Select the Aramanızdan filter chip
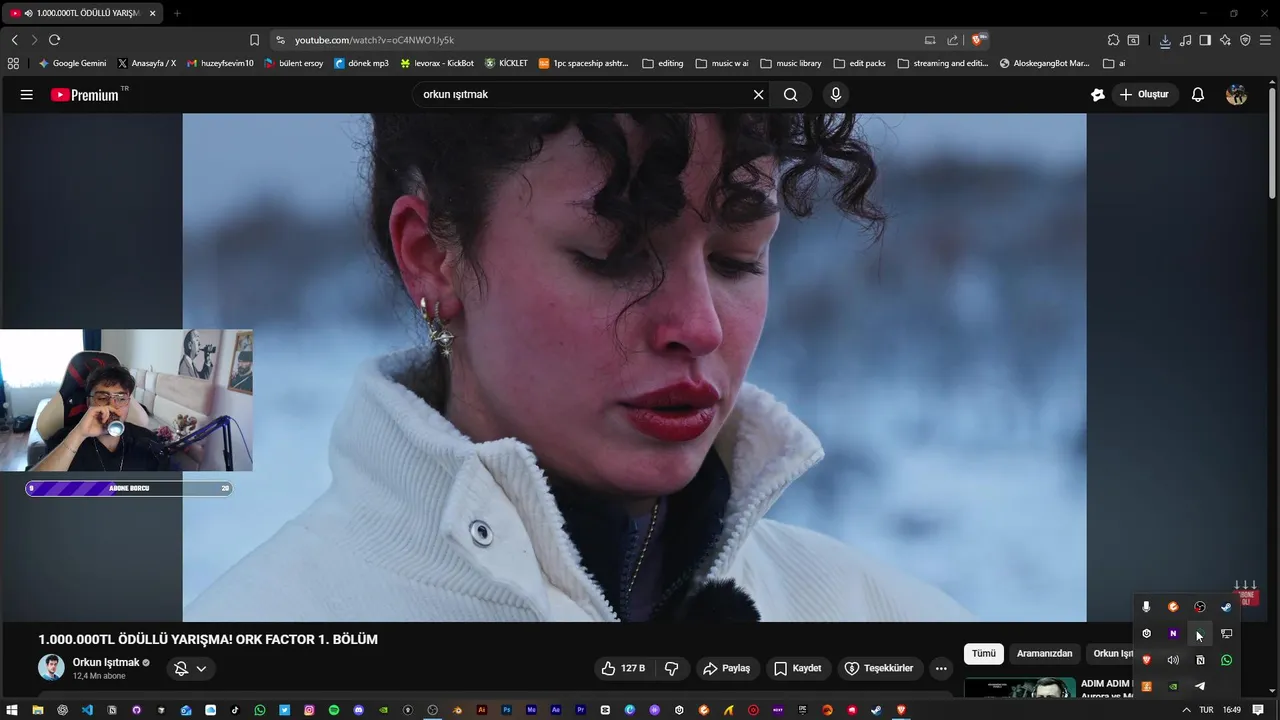The height and width of the screenshot is (720, 1280). [x=1044, y=653]
